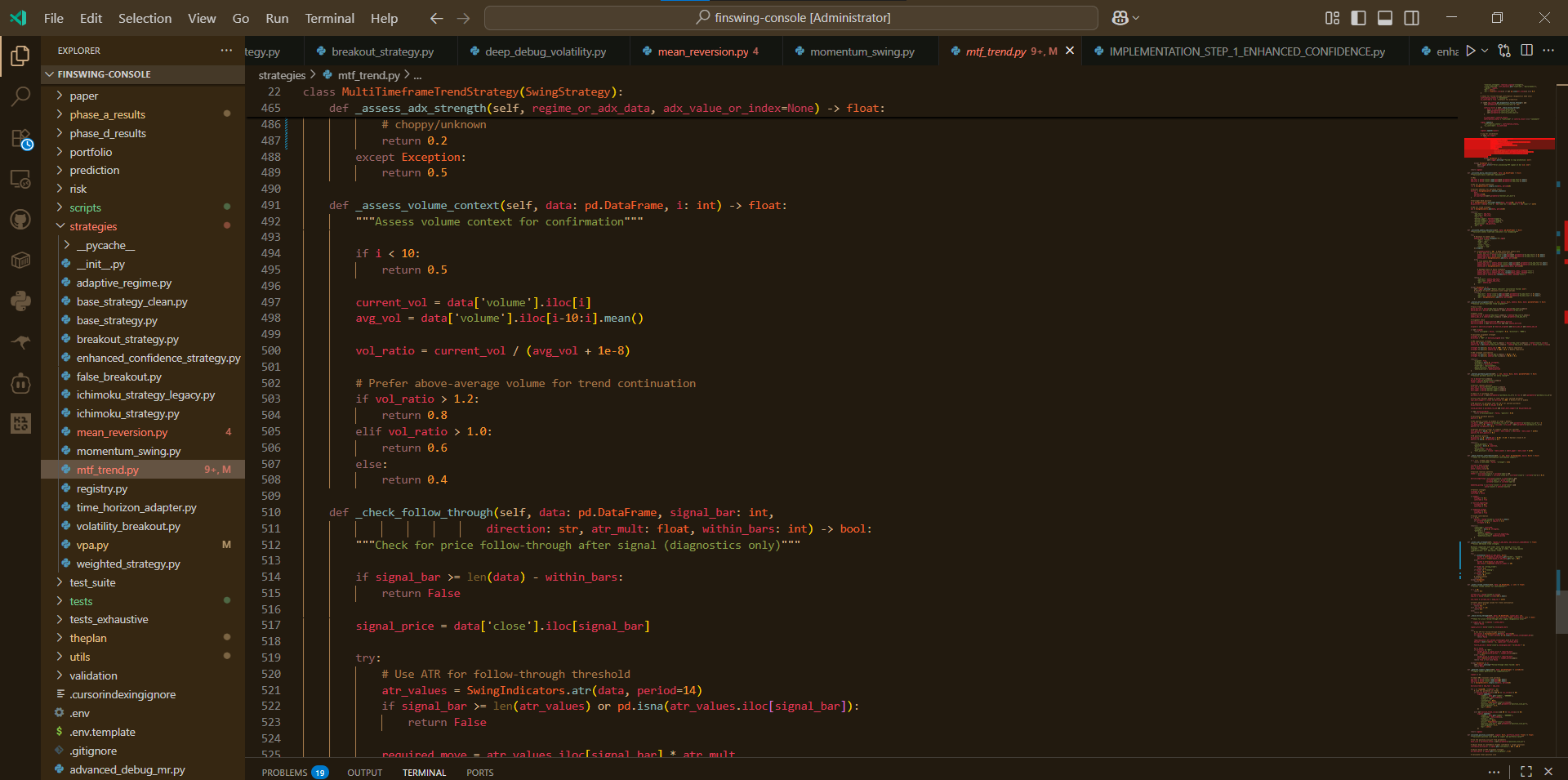Open the Copilot chat icon
Screen dimensions: 1568x780
(x=1120, y=18)
